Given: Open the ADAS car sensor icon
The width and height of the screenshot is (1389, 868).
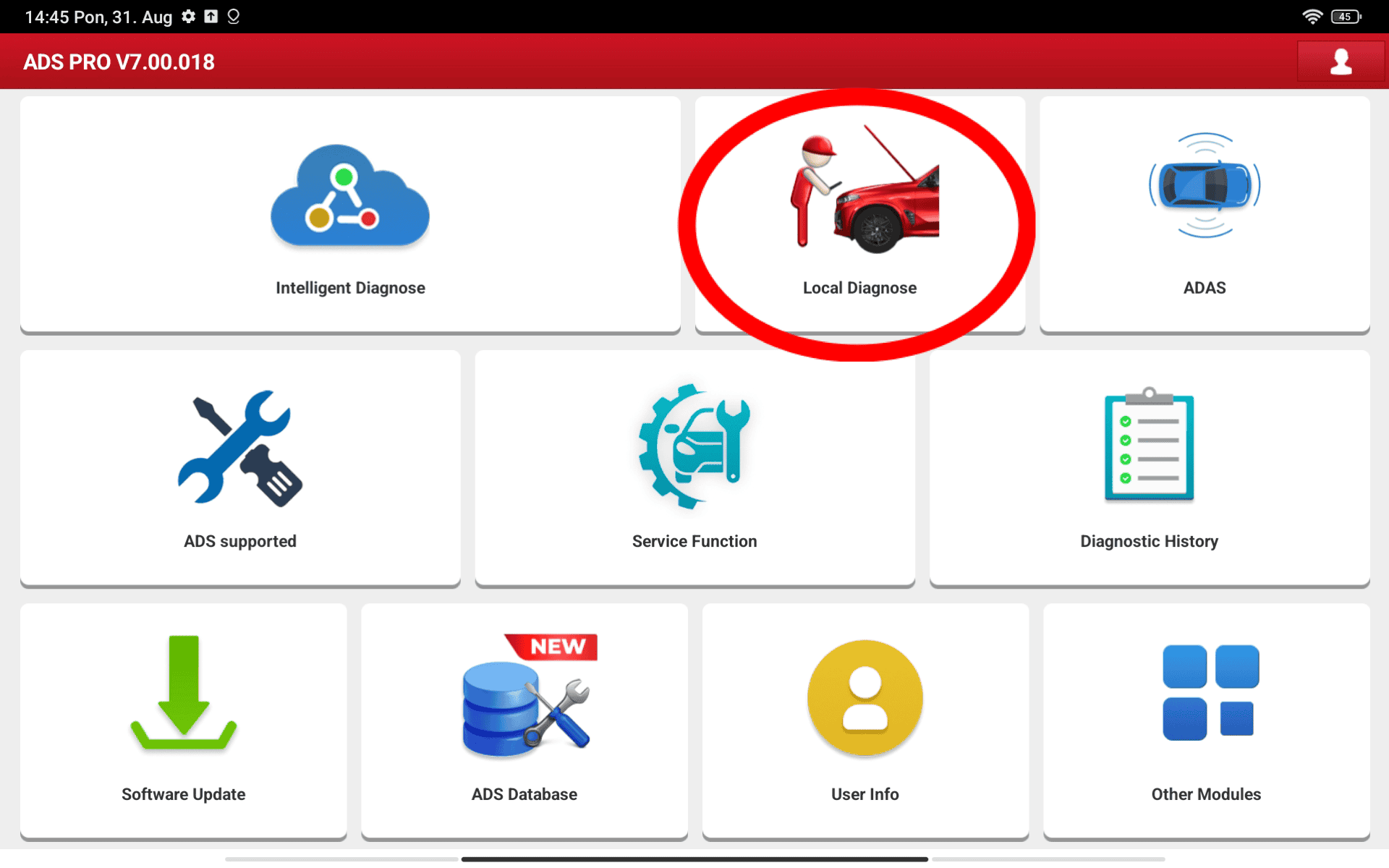Looking at the screenshot, I should point(1205,185).
